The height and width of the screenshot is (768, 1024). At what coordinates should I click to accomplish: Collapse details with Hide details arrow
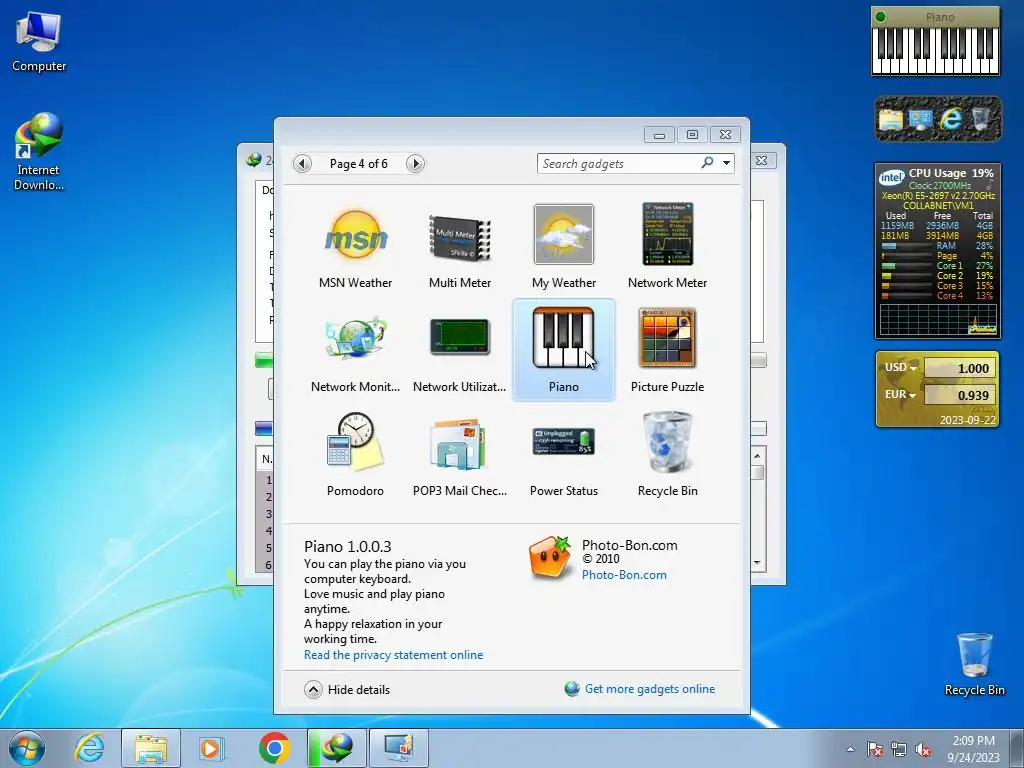(313, 690)
